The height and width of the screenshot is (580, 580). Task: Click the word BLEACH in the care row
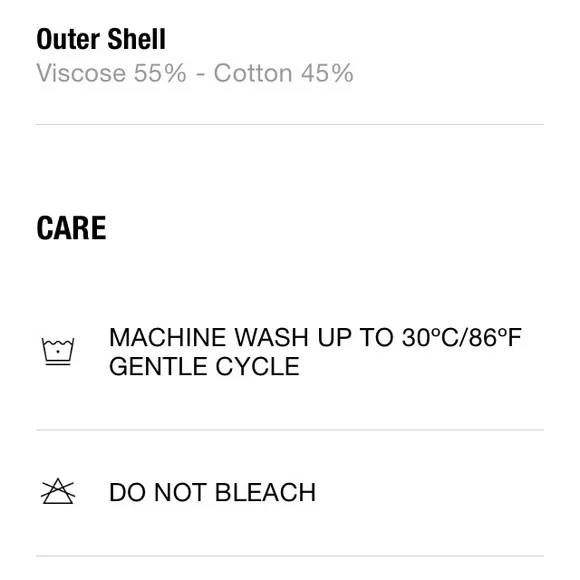[x=265, y=492]
